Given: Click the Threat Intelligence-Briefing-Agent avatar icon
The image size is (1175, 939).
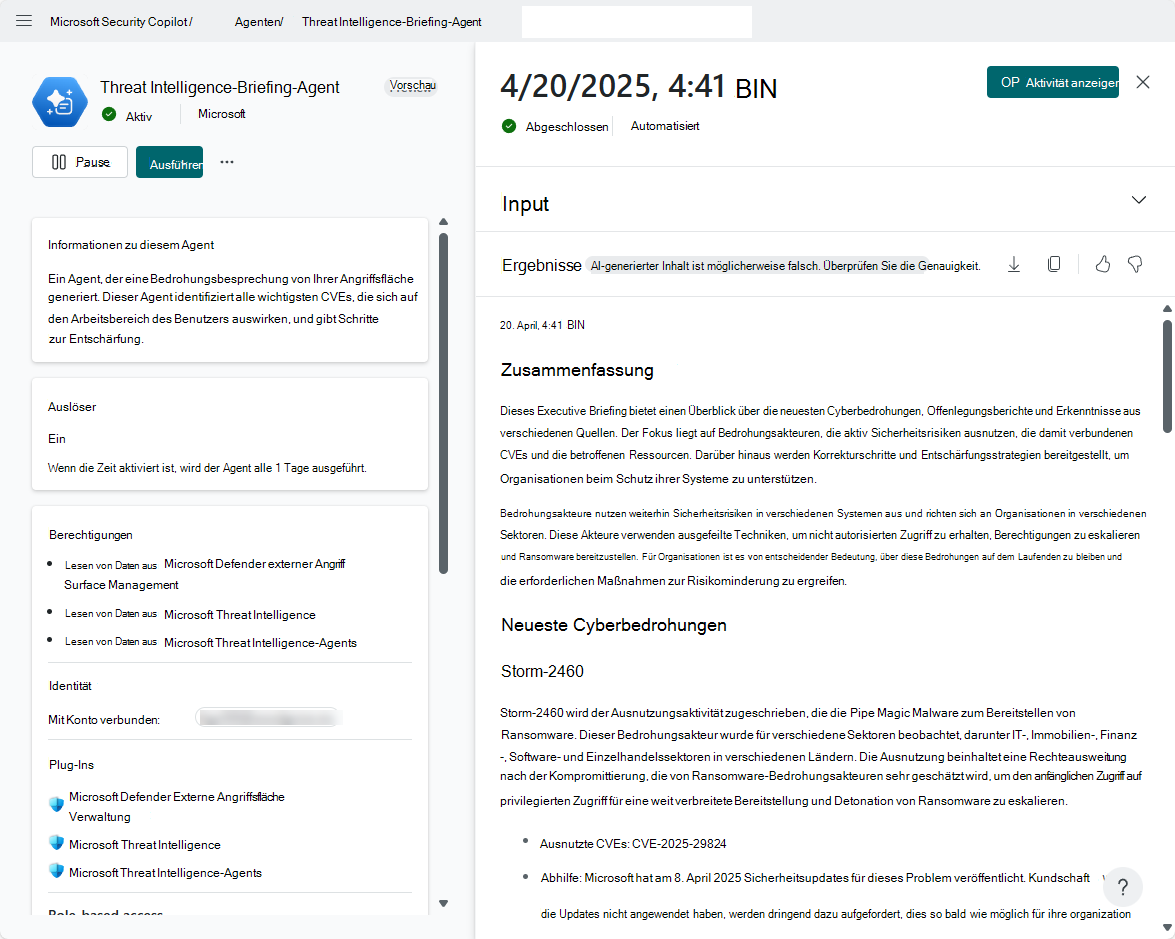Looking at the screenshot, I should (x=59, y=101).
